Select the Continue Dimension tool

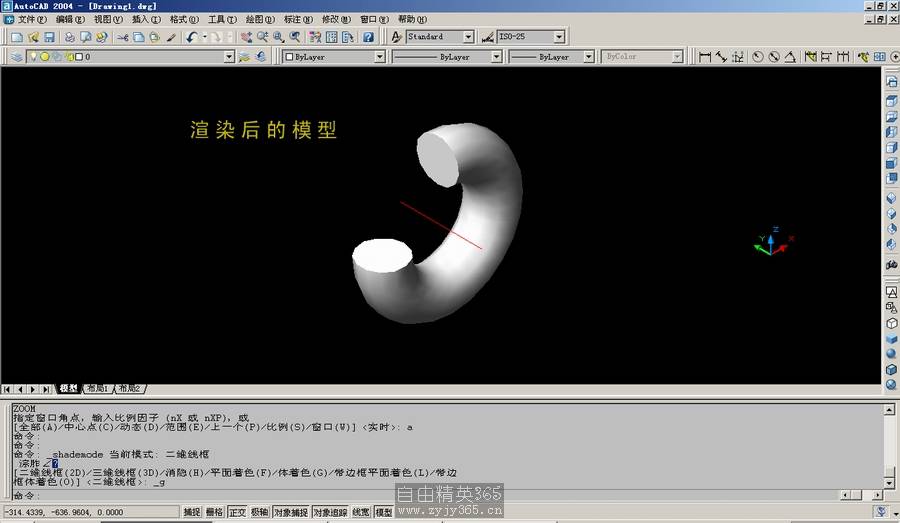click(843, 56)
